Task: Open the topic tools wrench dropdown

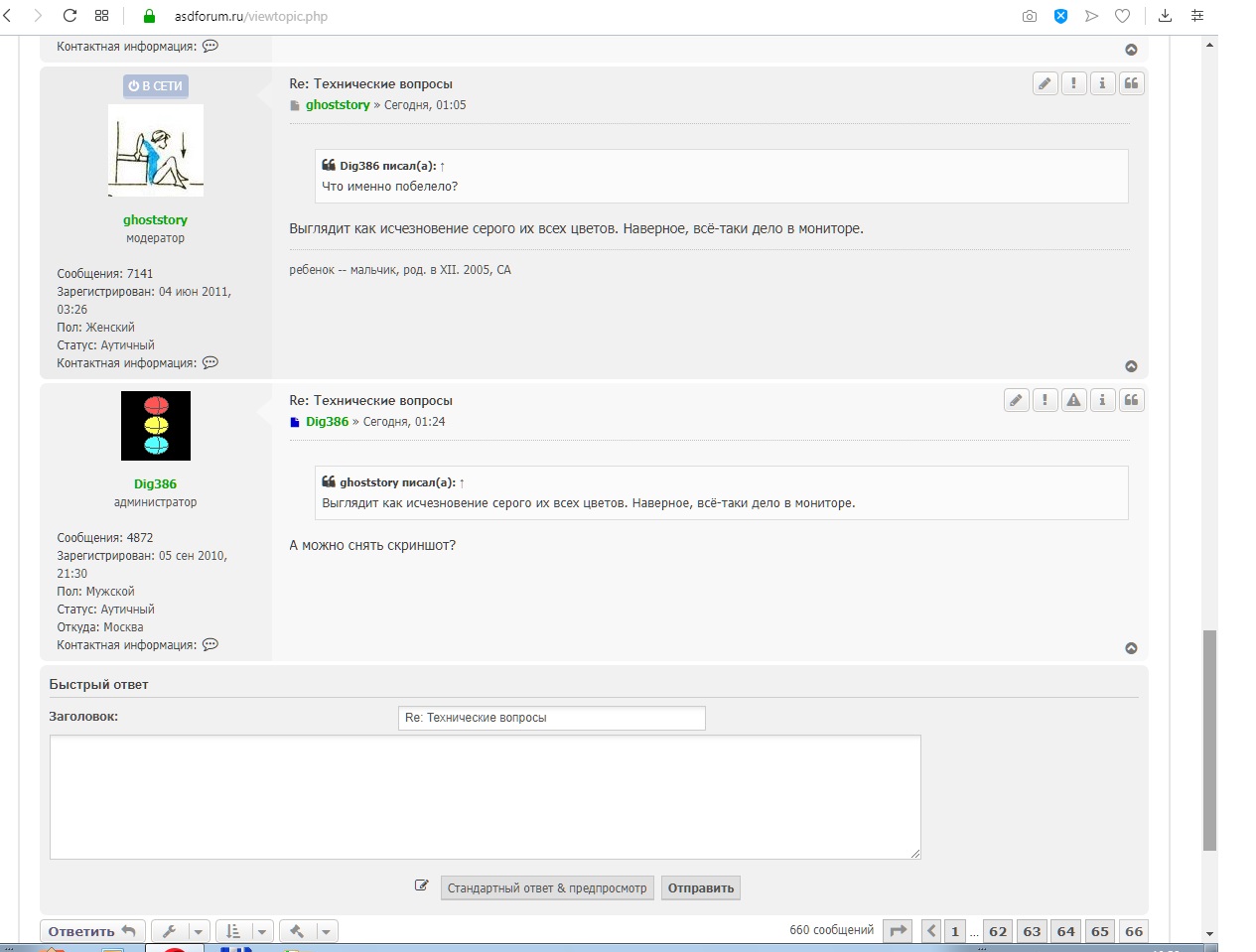Action: click(x=180, y=931)
